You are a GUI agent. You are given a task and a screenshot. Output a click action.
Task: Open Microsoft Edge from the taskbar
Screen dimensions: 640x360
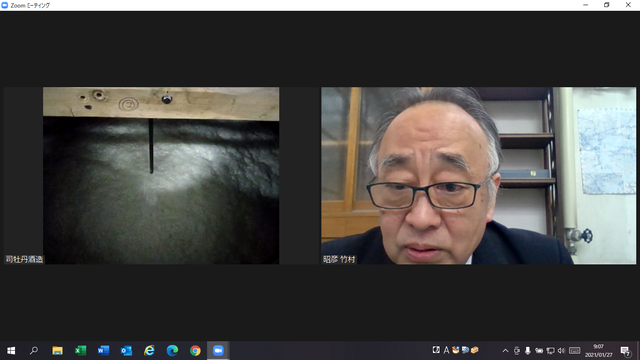[x=172, y=351]
